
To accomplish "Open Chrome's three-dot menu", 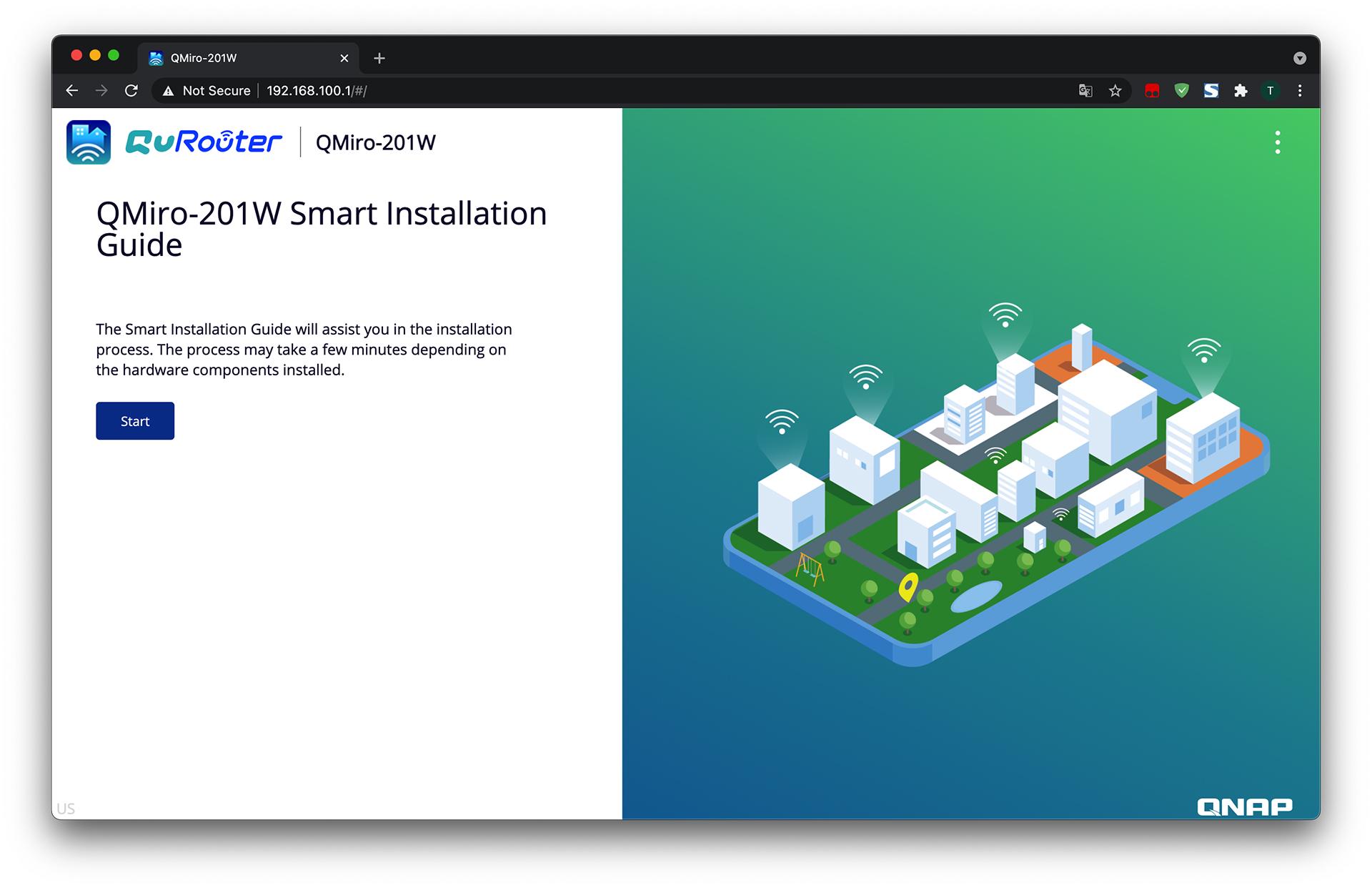I will [x=1300, y=91].
